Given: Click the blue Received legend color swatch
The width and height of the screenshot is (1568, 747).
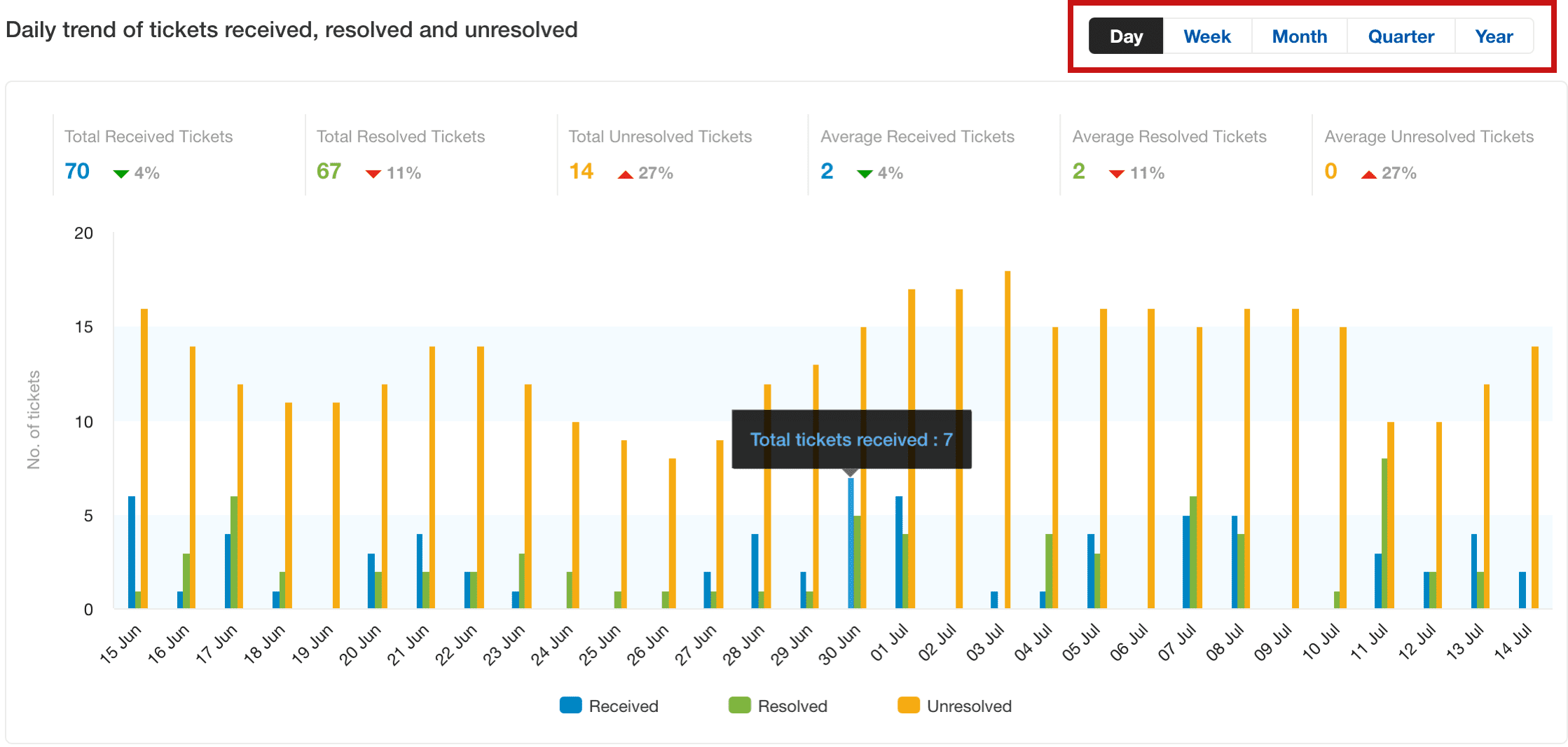Looking at the screenshot, I should [571, 705].
